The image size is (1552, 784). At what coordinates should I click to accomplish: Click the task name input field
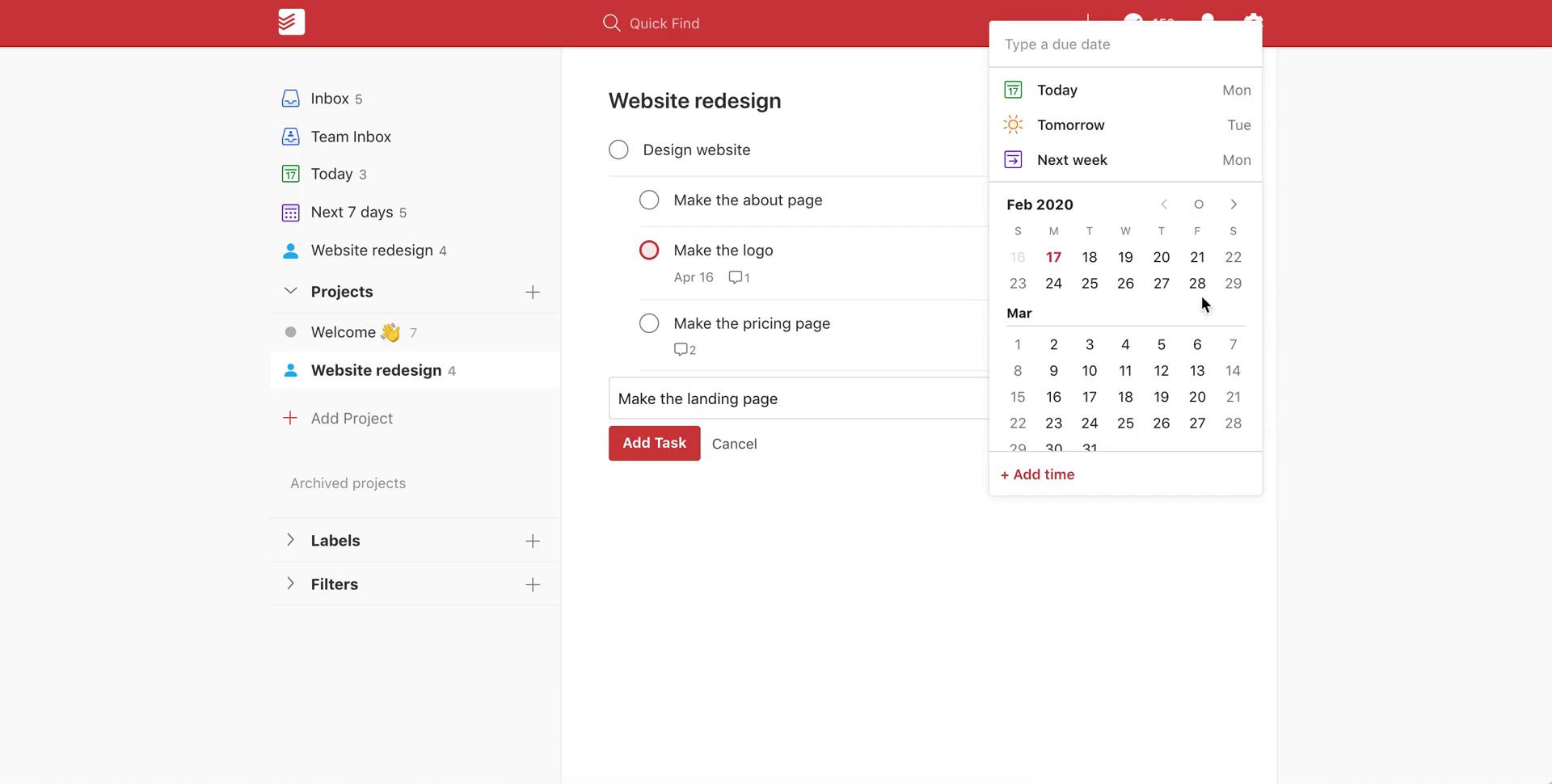[x=799, y=398]
